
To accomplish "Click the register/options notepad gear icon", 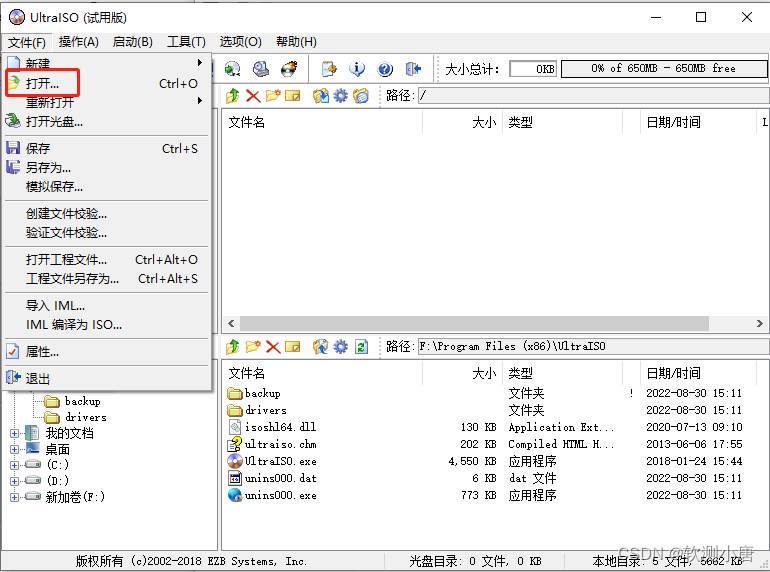I will pos(329,69).
